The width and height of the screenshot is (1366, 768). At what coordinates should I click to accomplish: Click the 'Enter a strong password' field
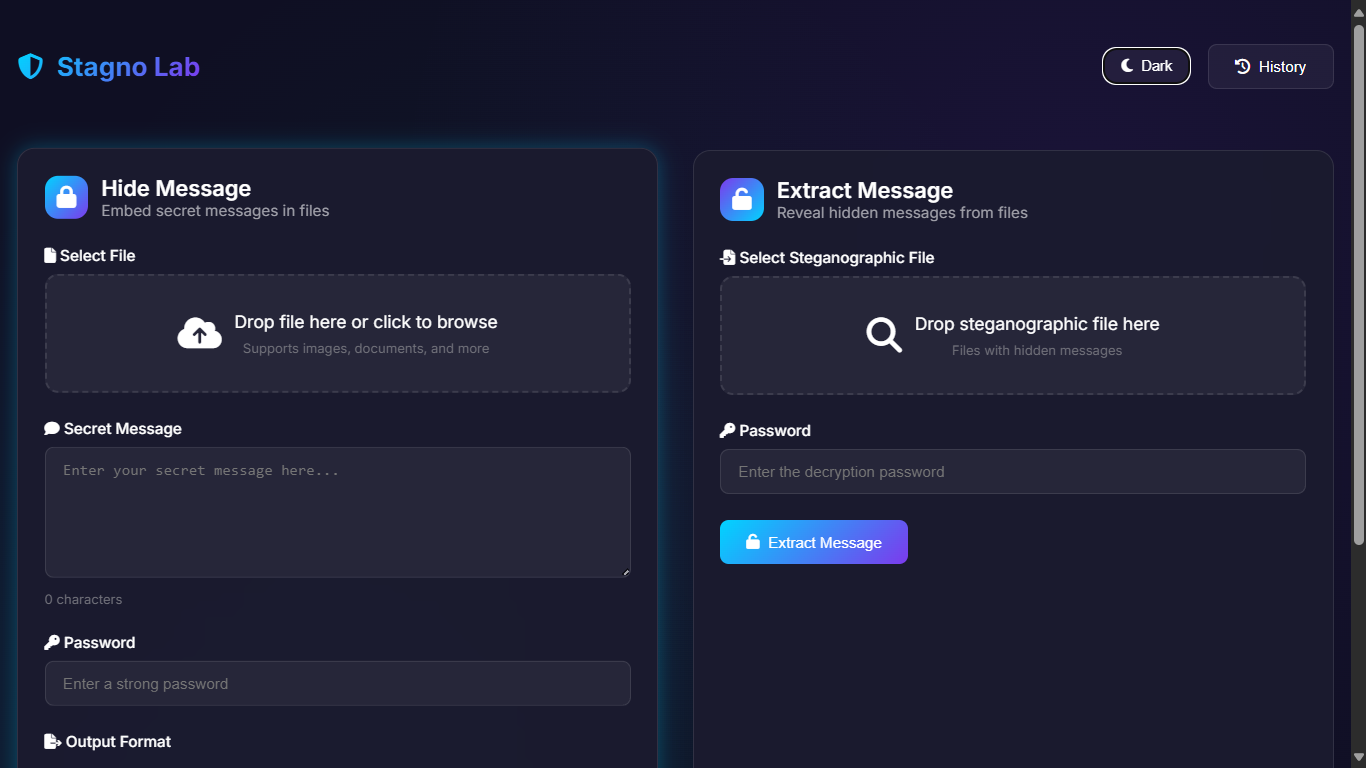[337, 684]
